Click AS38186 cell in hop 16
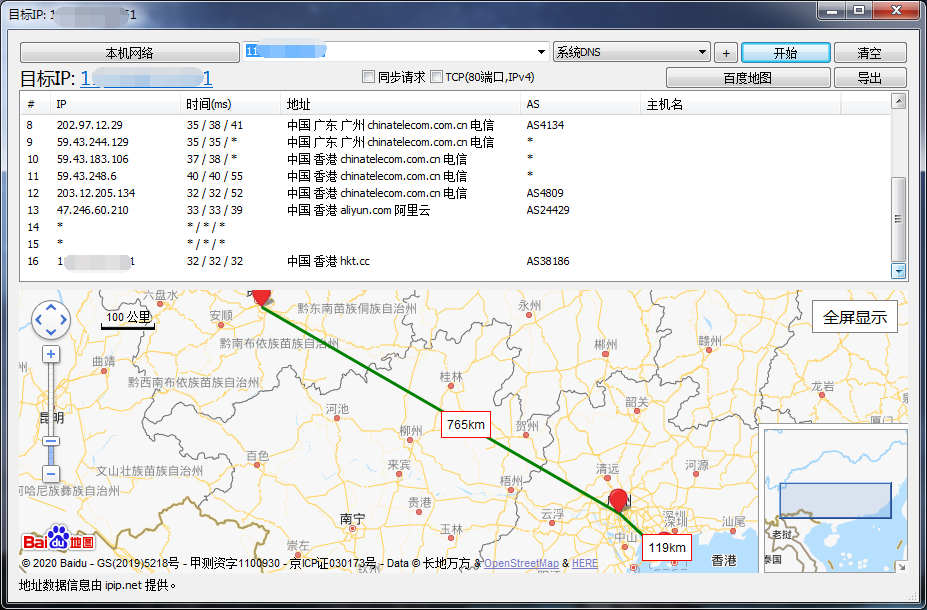927x610 pixels. [548, 261]
